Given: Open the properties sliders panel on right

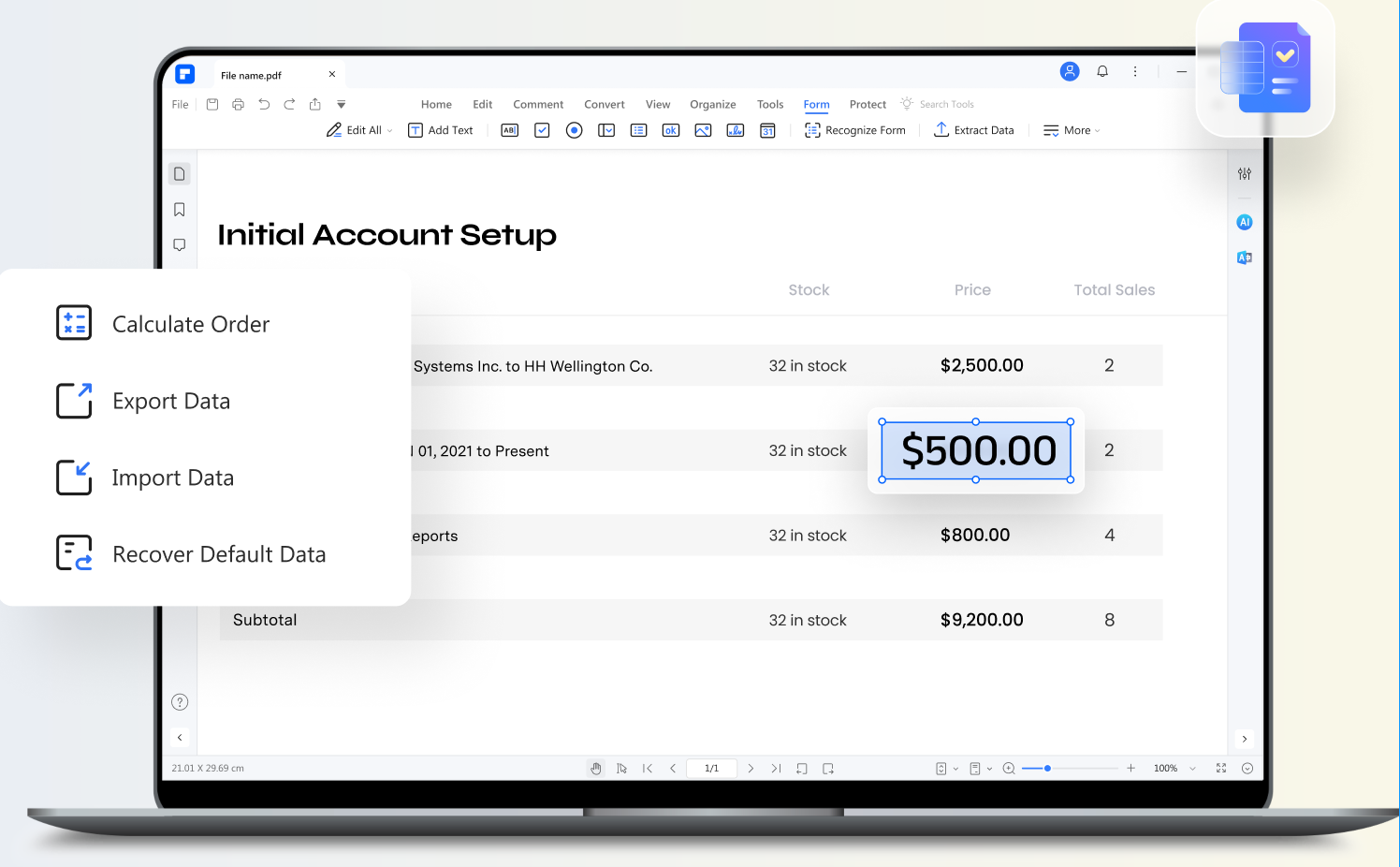Looking at the screenshot, I should click(1245, 173).
